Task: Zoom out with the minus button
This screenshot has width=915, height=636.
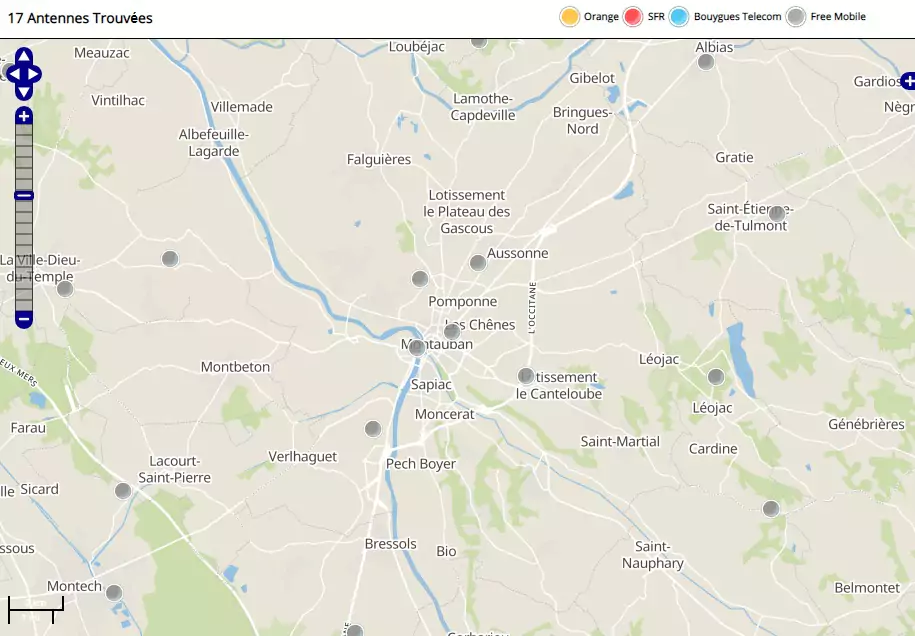Action: (24, 319)
